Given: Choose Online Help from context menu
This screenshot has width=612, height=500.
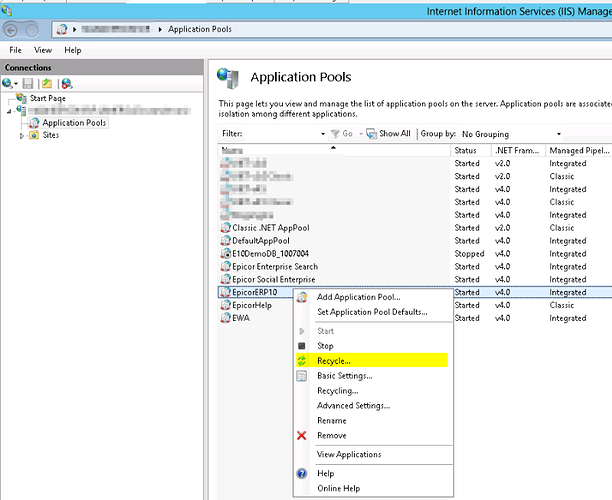Looking at the screenshot, I should pyautogui.click(x=338, y=488).
